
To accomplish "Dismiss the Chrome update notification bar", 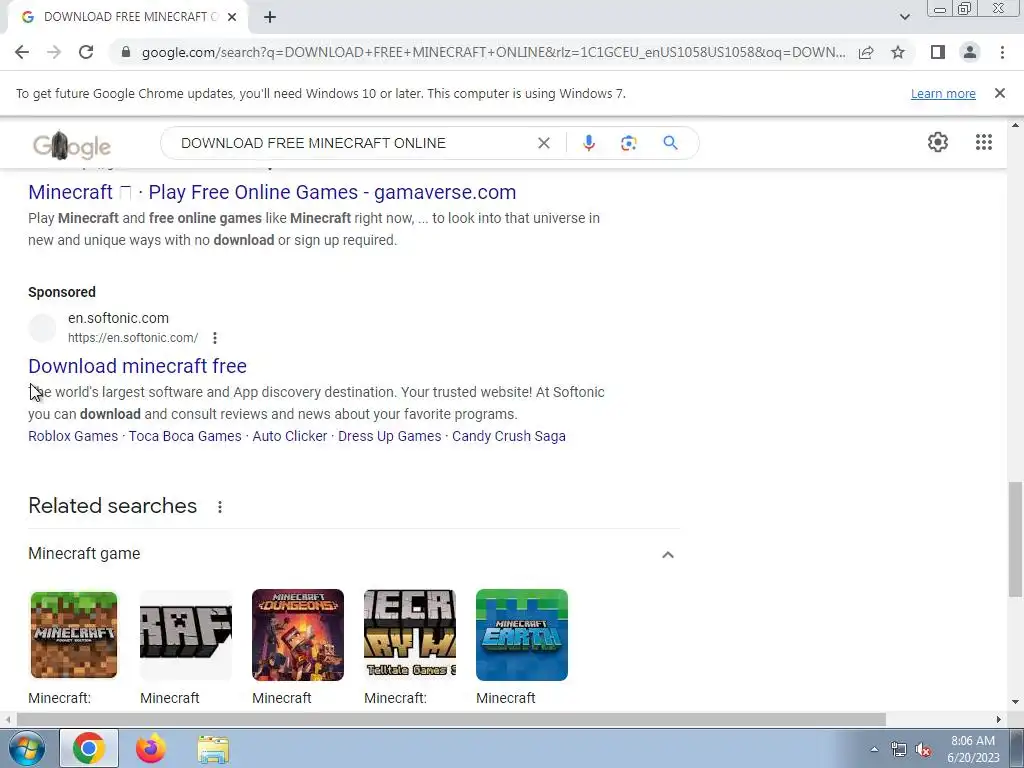I will pyautogui.click(x=999, y=93).
